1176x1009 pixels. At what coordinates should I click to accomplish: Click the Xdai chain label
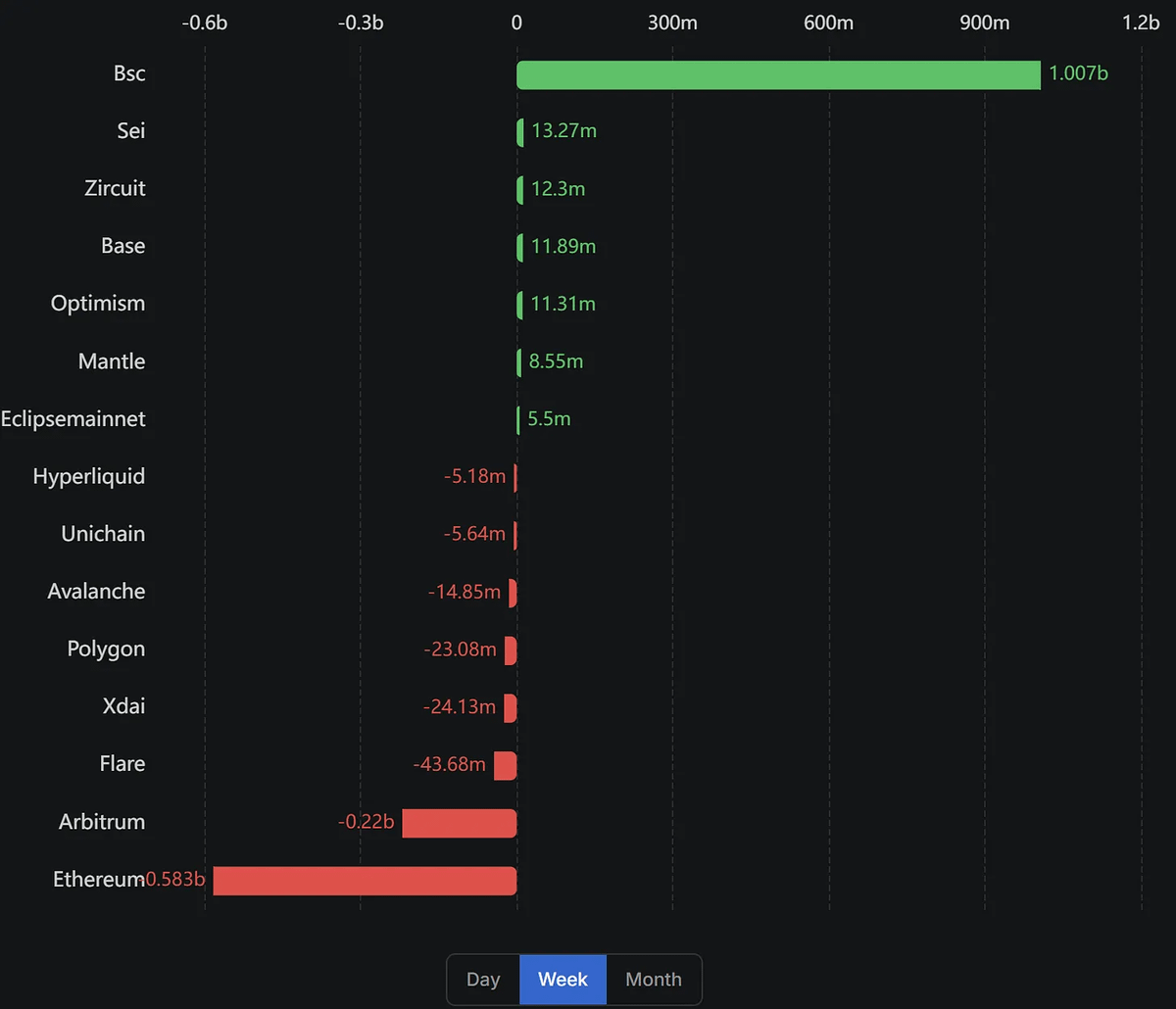(123, 706)
